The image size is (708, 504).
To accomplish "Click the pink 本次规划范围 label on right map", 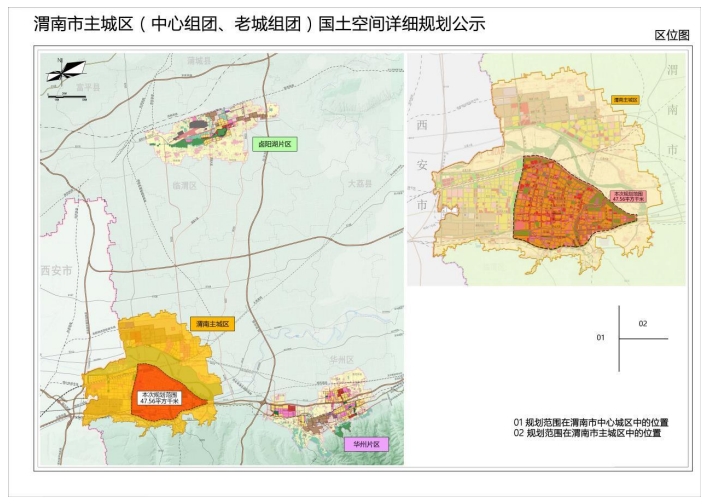I will pyautogui.click(x=629, y=197).
